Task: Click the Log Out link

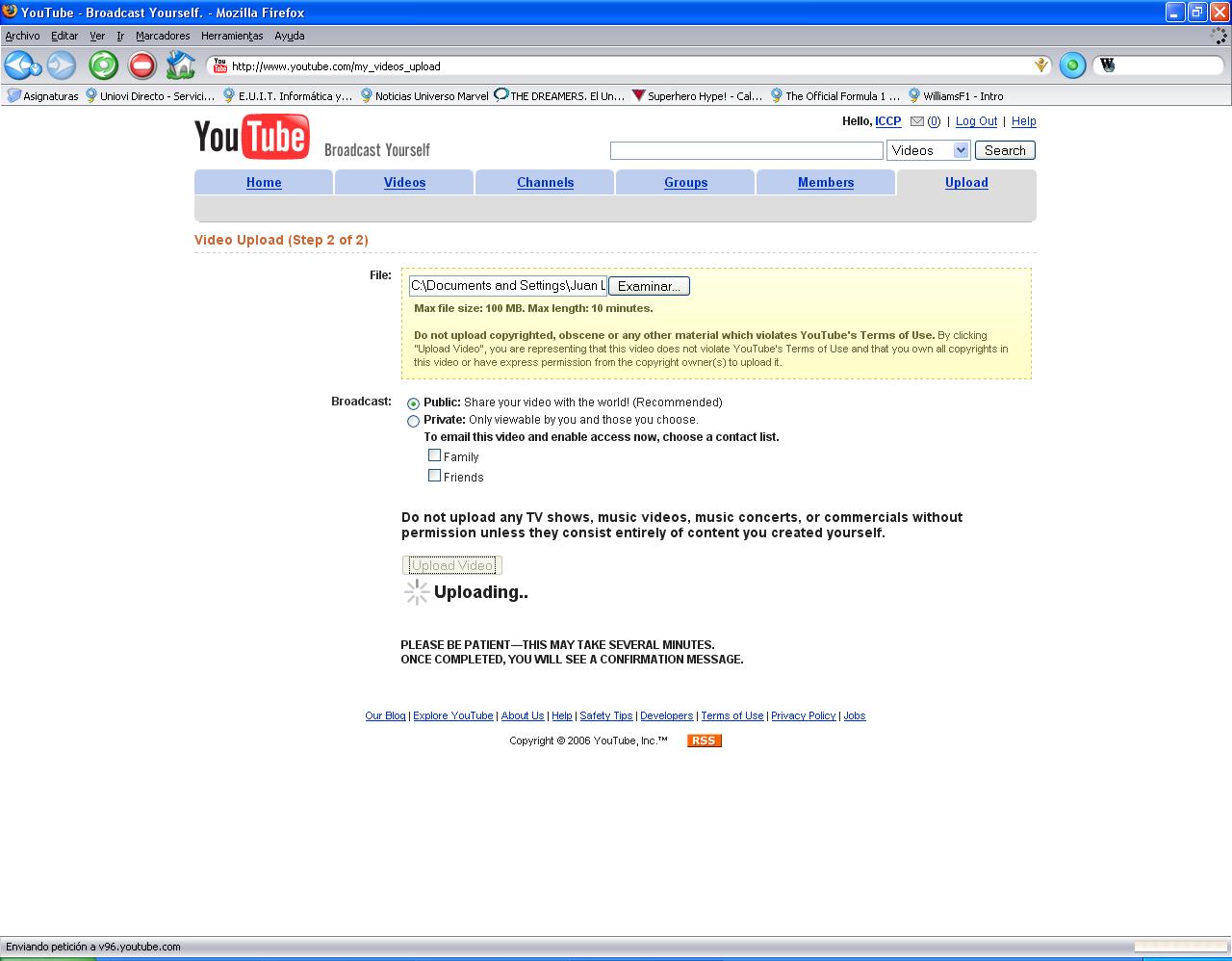Action: (x=976, y=121)
